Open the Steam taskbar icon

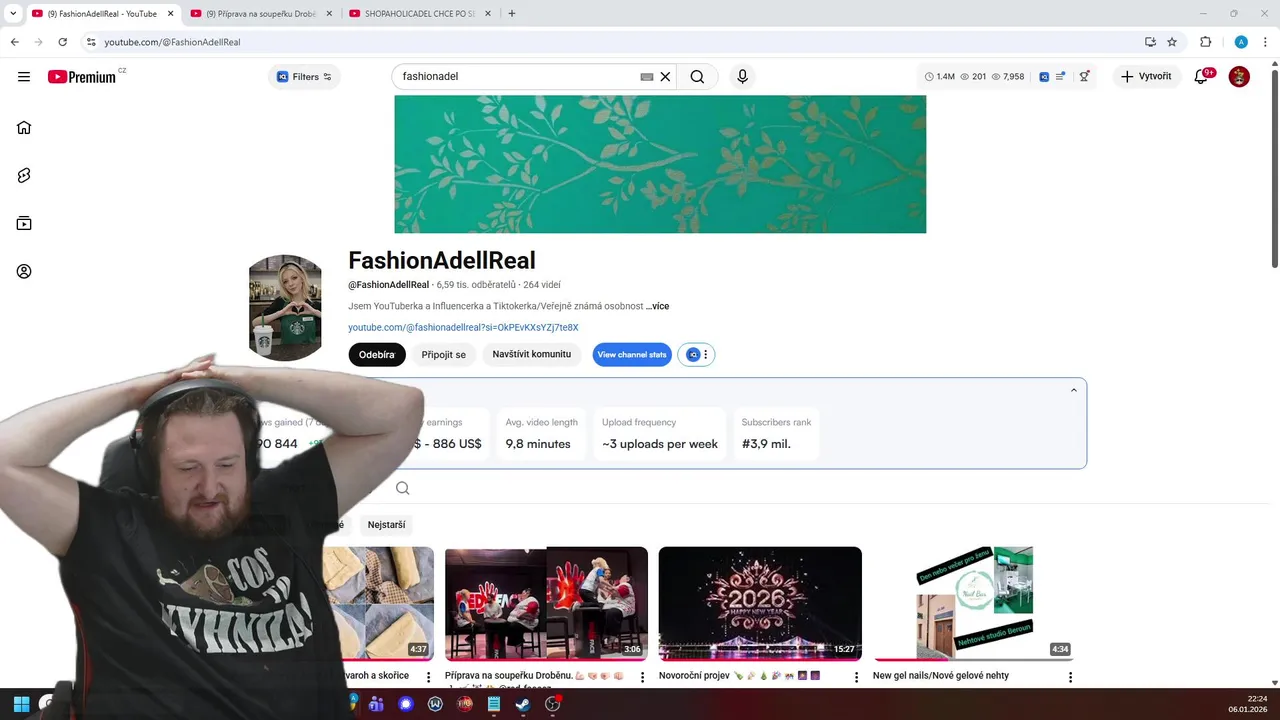[522, 704]
